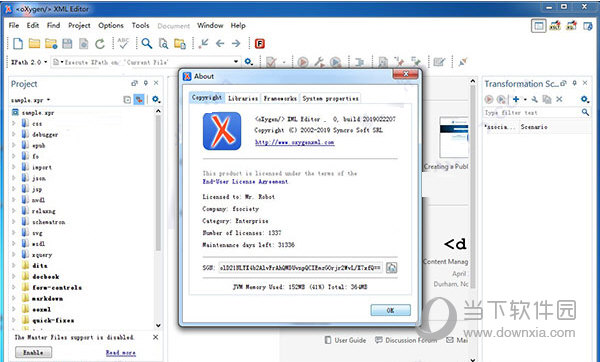Click Read more link
600x362 pixels.
(121, 352)
